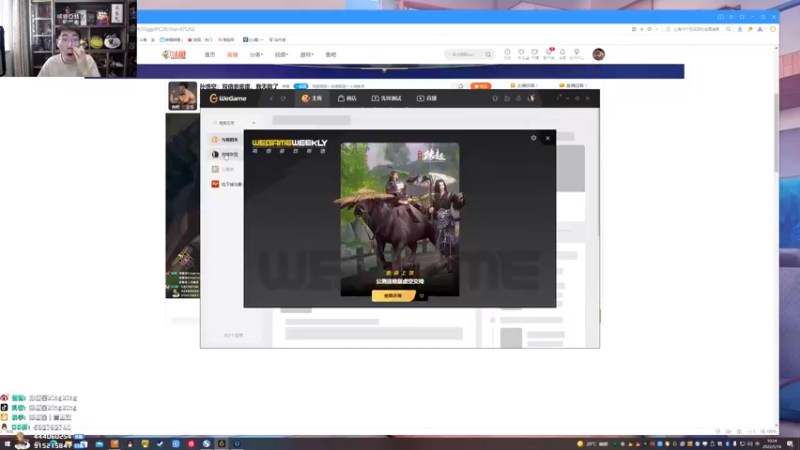The image size is (800, 450).
Task: Open Huya message icon with red badge
Action: click(x=549, y=54)
